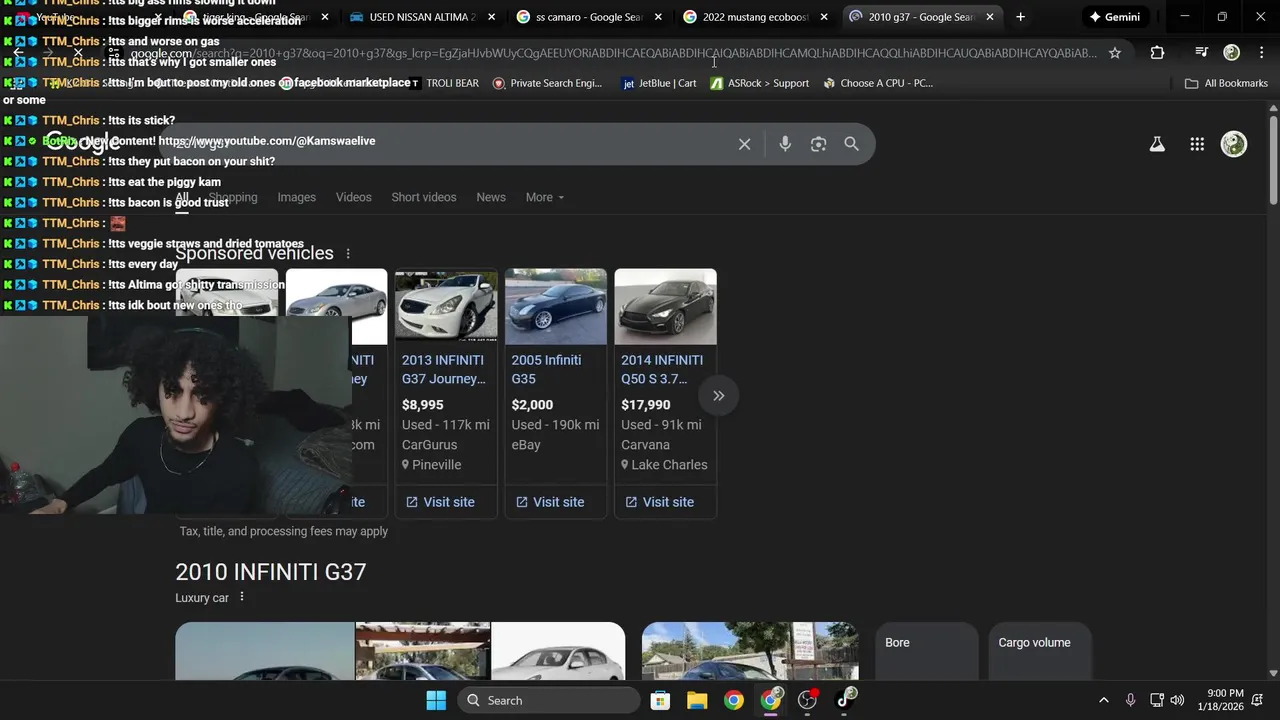The height and width of the screenshot is (720, 1280).
Task: Open Gemini button in Chrome
Action: (1114, 17)
